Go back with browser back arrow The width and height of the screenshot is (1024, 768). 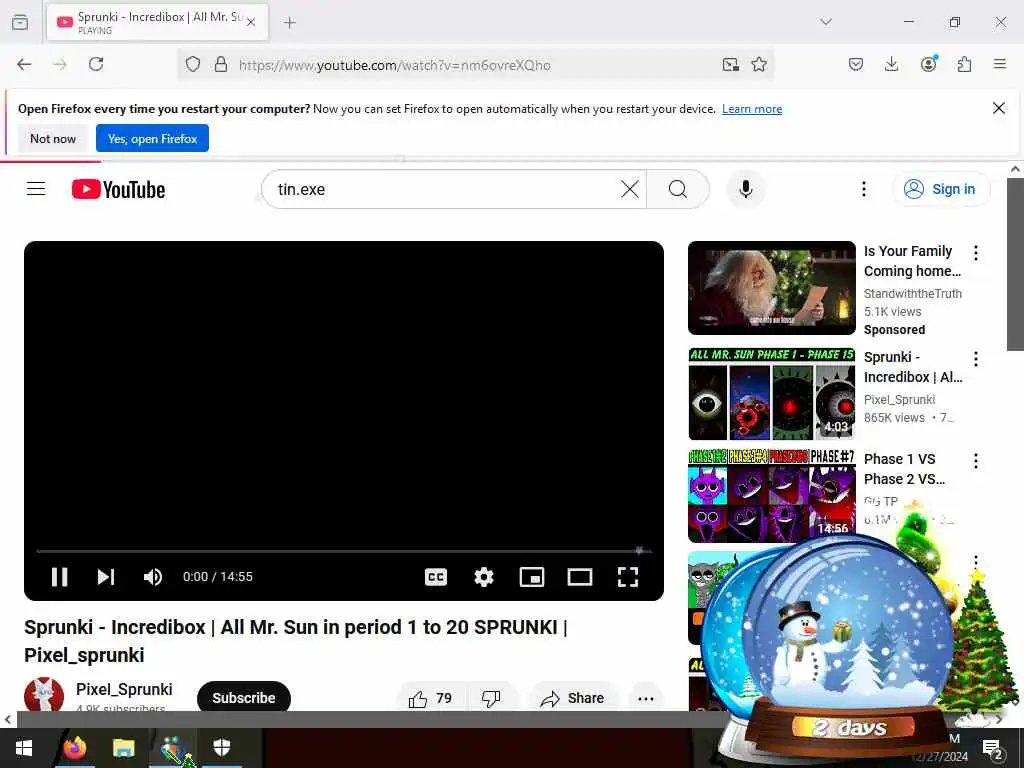pos(24,64)
